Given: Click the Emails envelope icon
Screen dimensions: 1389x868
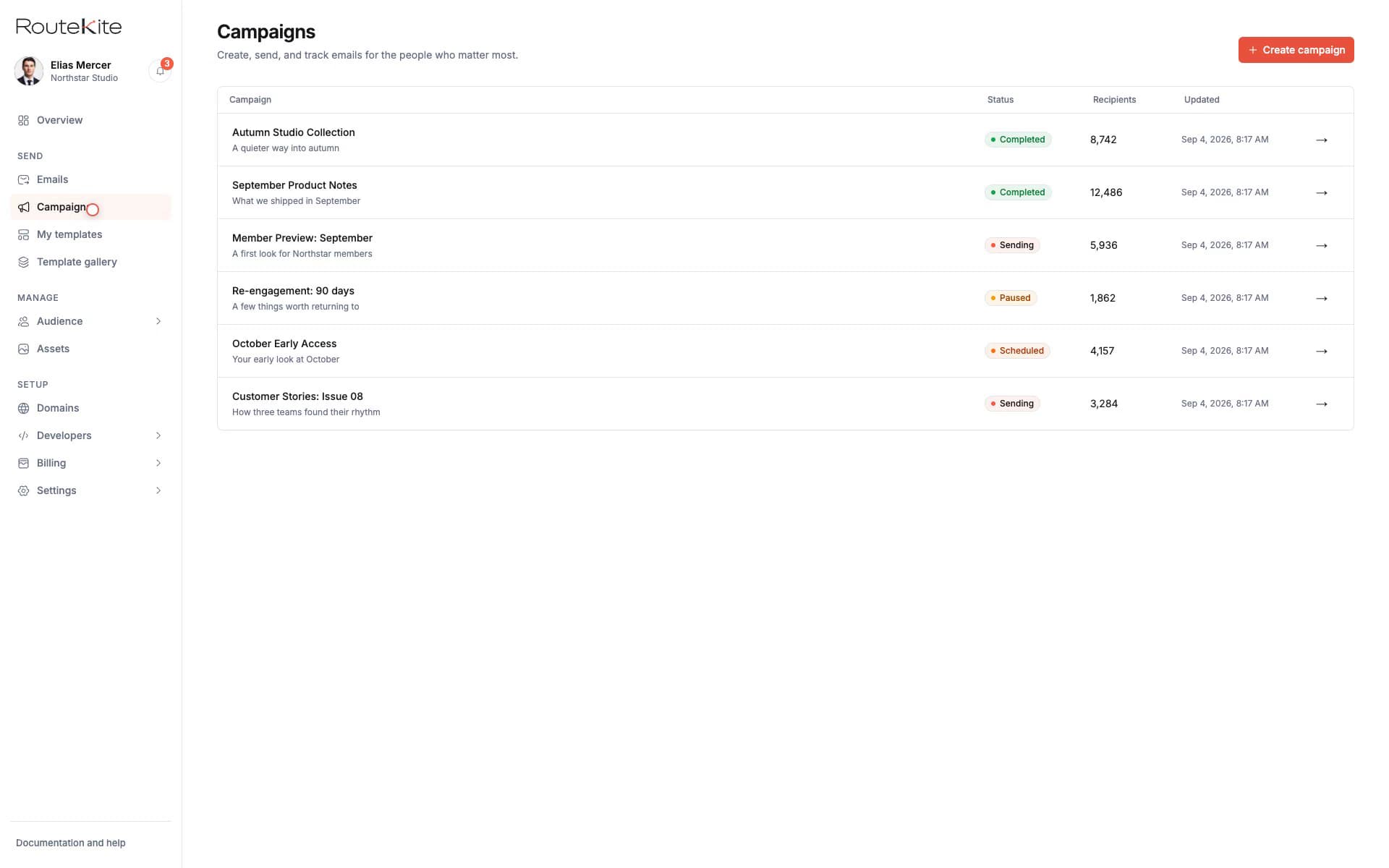Looking at the screenshot, I should click(23, 179).
